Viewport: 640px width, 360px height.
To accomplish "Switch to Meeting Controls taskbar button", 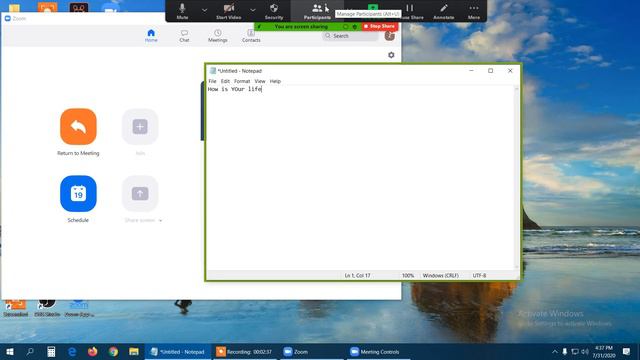I will pyautogui.click(x=379, y=351).
